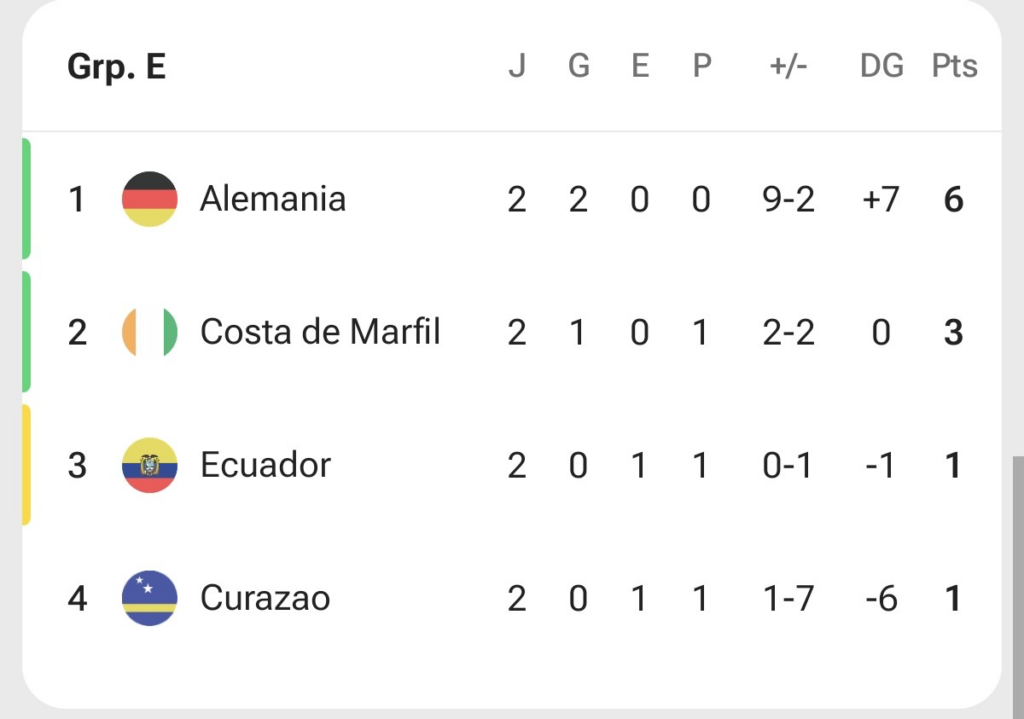Click the Grp. E header title
The image size is (1024, 719).
(117, 67)
